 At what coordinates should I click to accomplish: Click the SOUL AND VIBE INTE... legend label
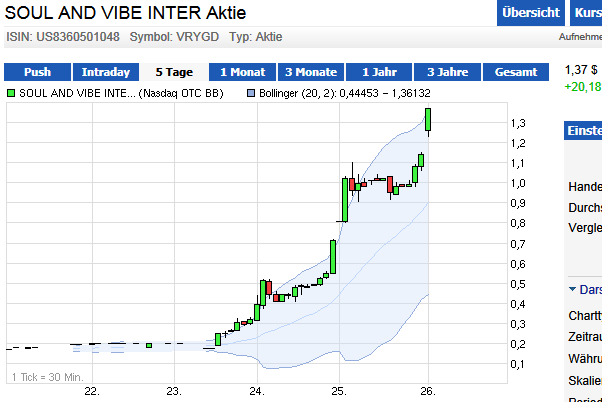coord(121,93)
